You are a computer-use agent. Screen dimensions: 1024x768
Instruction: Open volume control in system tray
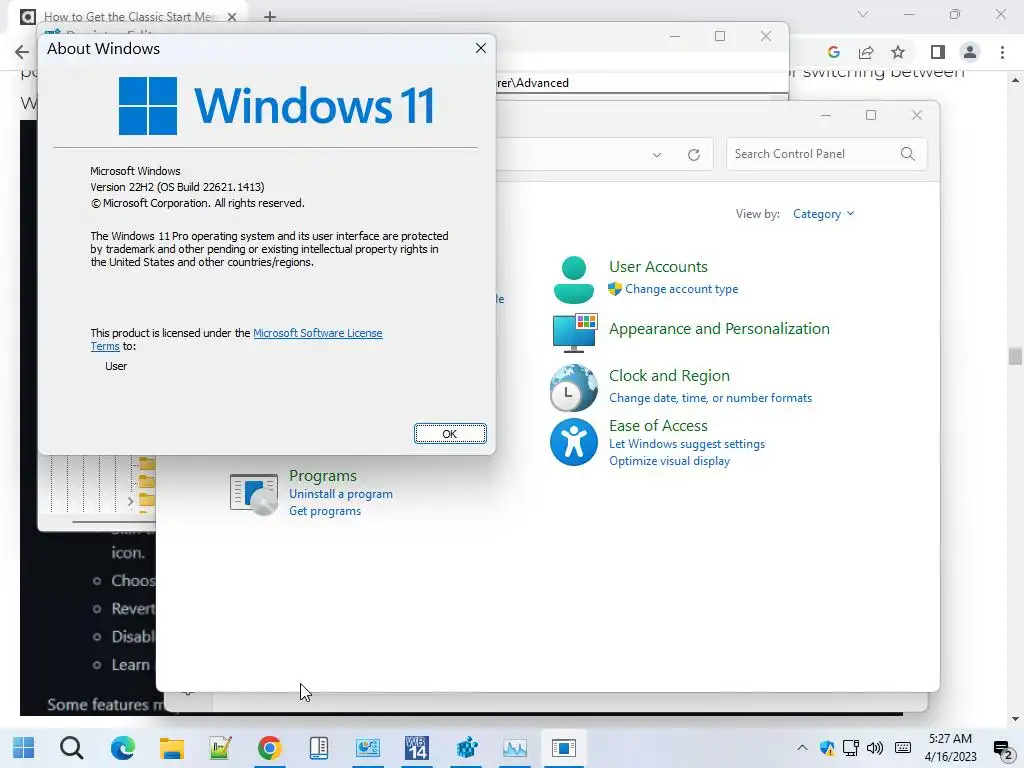[874, 748]
